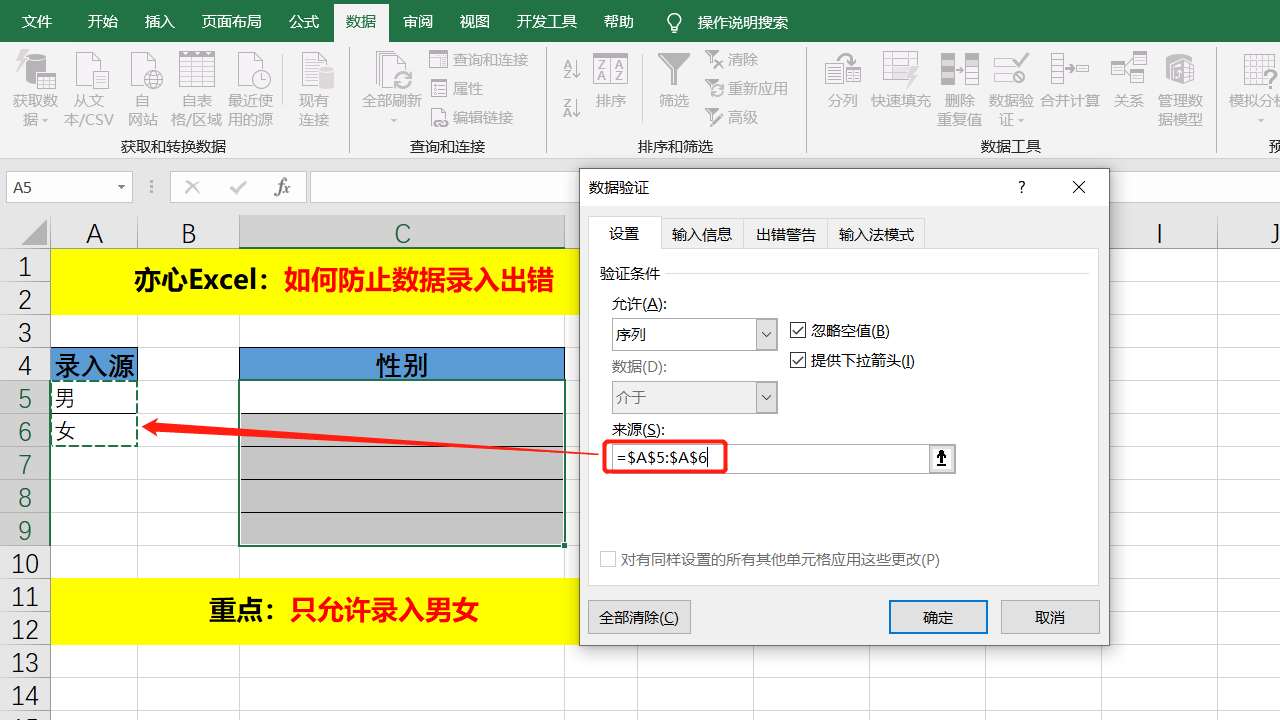Screen dimensions: 1280x720
Task: Click the 合并计算 icon
Action: (1070, 70)
